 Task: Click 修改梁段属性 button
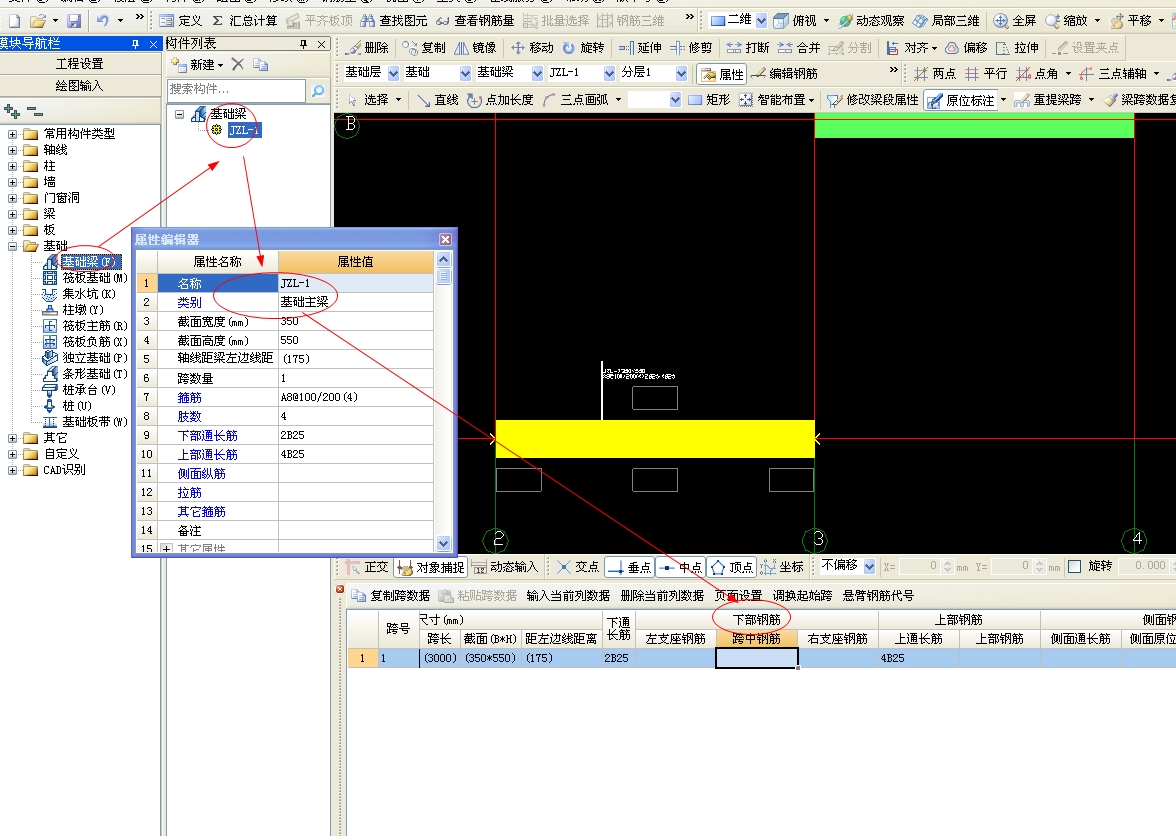tap(872, 100)
